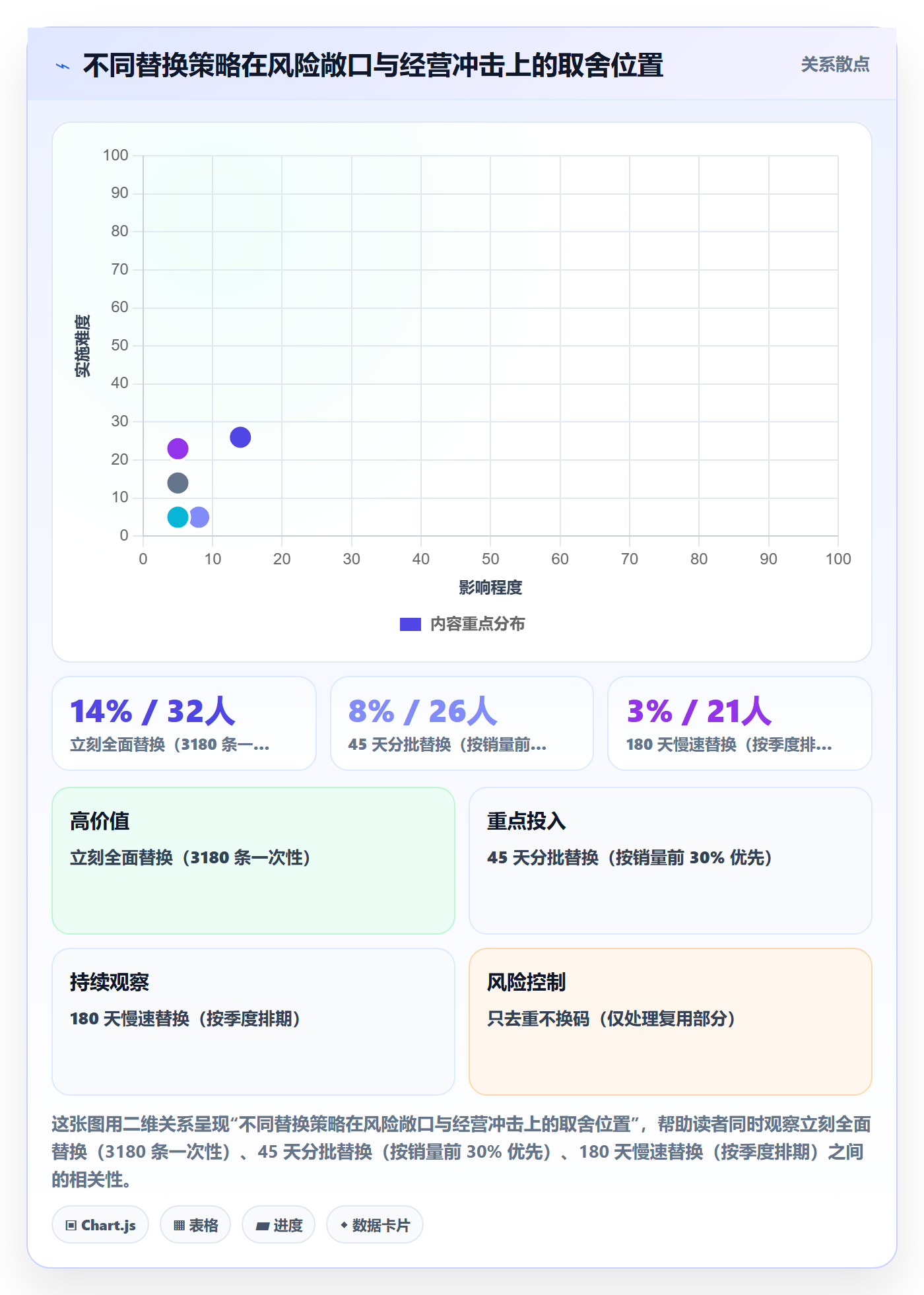The image size is (924, 1295).
Task: Click the lightning bolt icon beside the title
Action: [x=63, y=66]
